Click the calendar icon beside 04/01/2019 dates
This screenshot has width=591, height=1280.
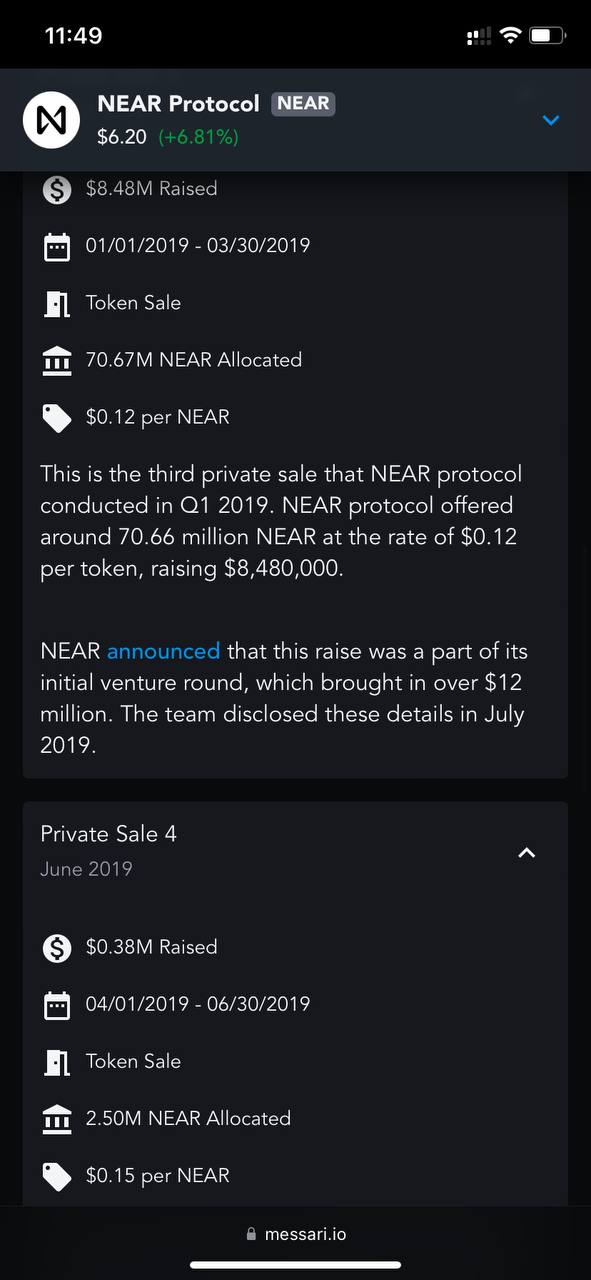(57, 1005)
